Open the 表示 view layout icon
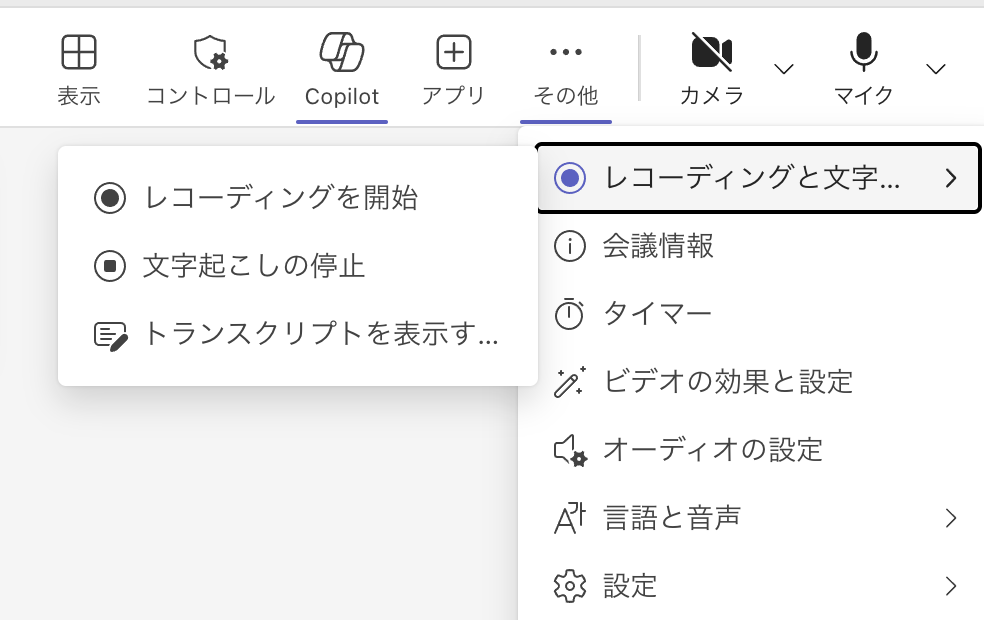Screen dimensions: 984x620 click(78, 52)
